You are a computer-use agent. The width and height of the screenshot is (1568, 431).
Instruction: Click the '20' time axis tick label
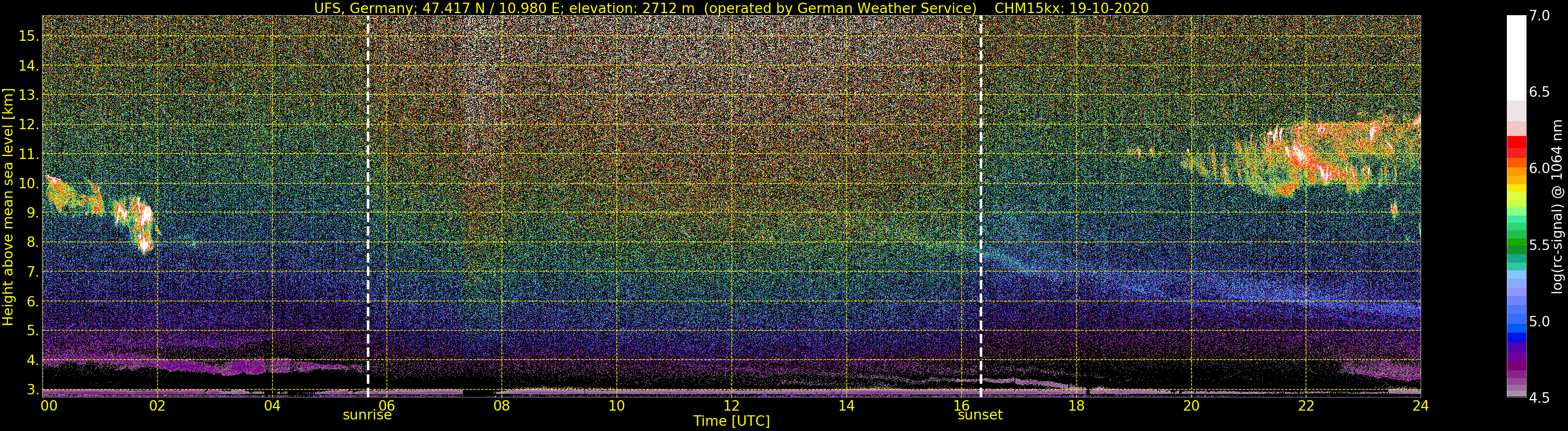pyautogui.click(x=1191, y=405)
